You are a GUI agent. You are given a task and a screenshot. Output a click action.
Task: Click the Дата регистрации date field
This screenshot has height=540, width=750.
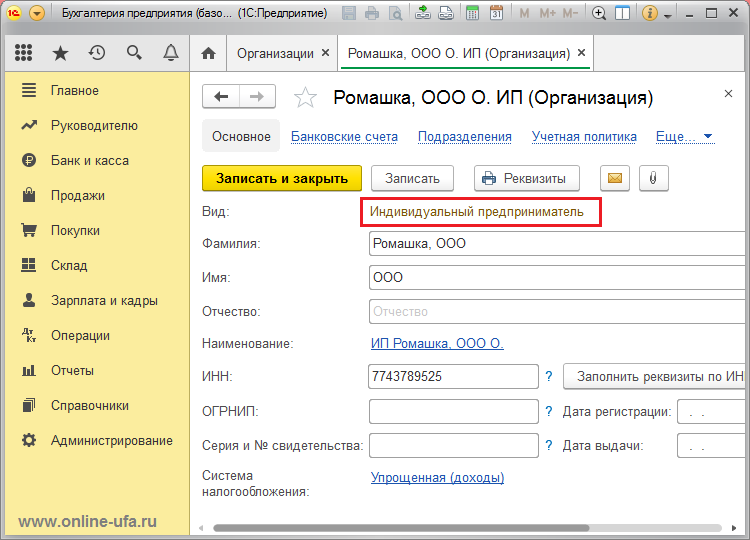coord(713,411)
